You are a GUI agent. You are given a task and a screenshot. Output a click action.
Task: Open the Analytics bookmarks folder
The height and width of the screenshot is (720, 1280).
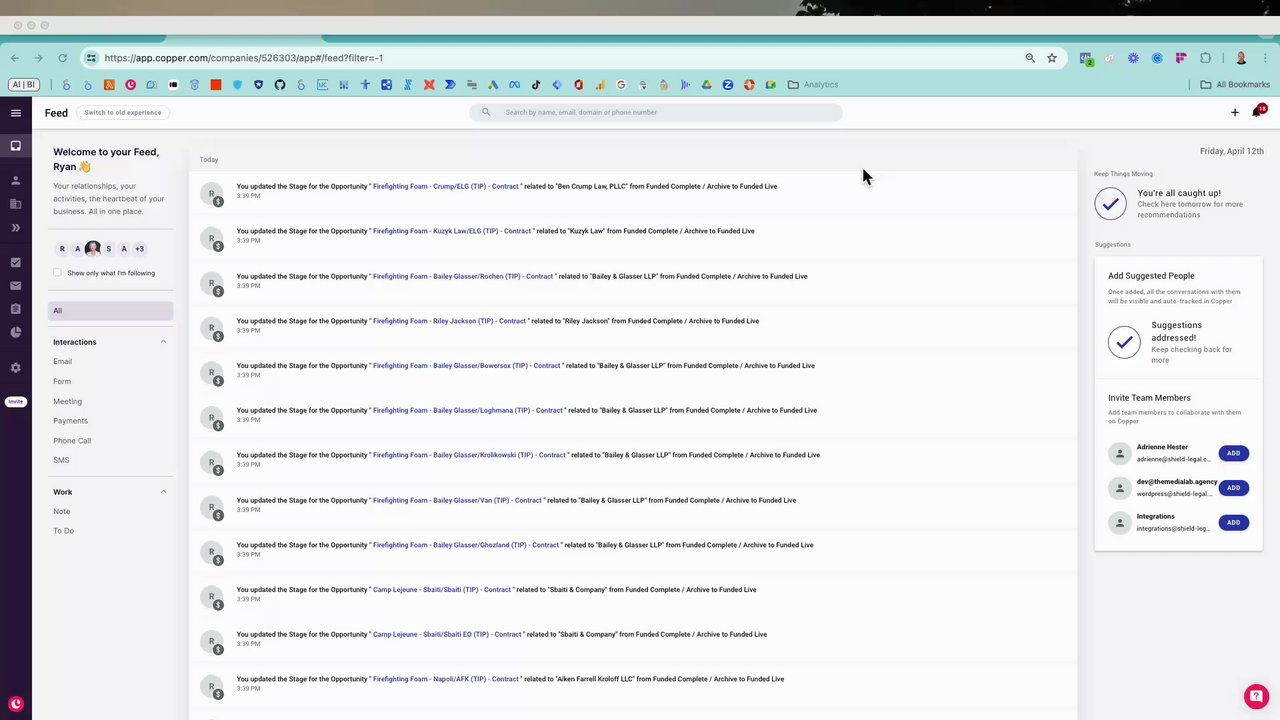pos(813,85)
